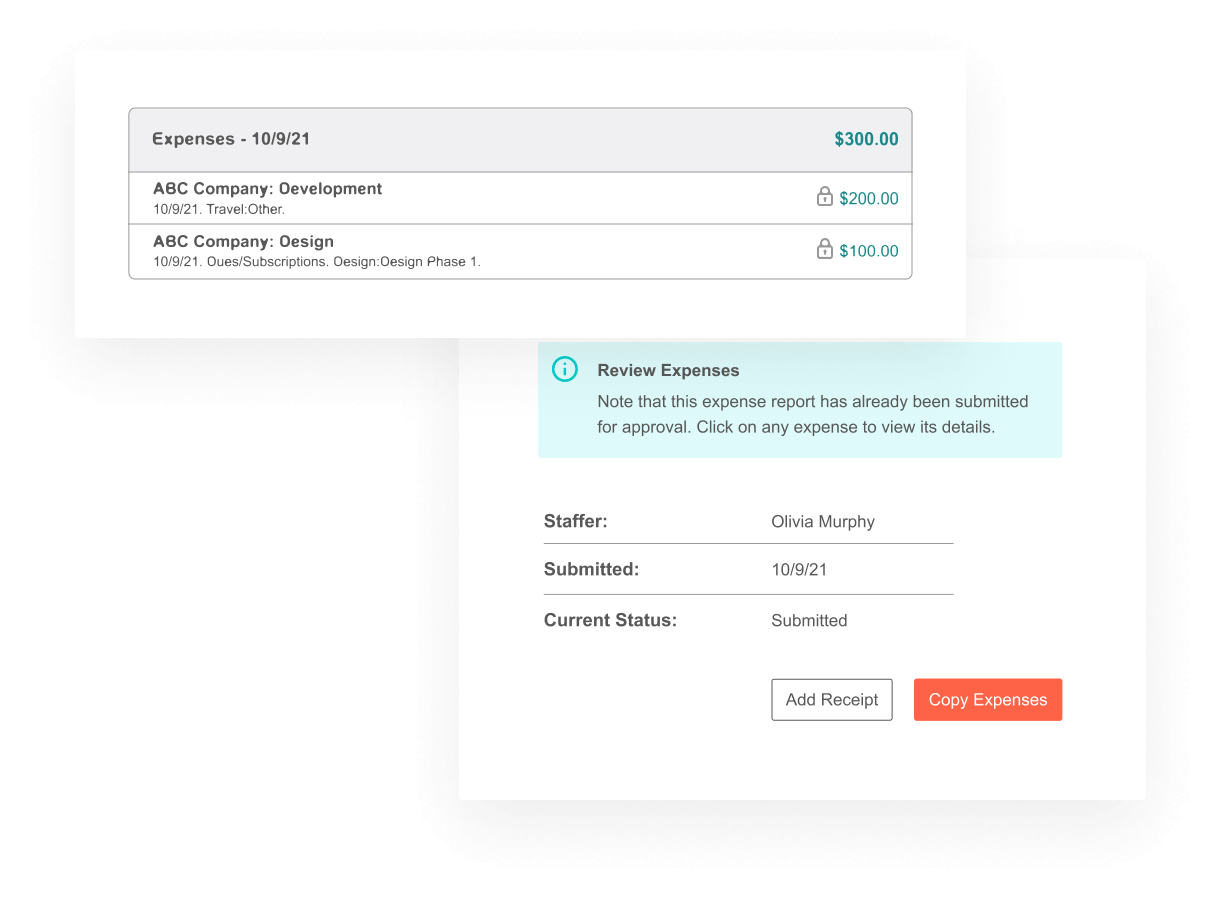Click the info icon in Review Expenses banner
Image resolution: width=1220 pixels, height=899 pixels.
[565, 369]
